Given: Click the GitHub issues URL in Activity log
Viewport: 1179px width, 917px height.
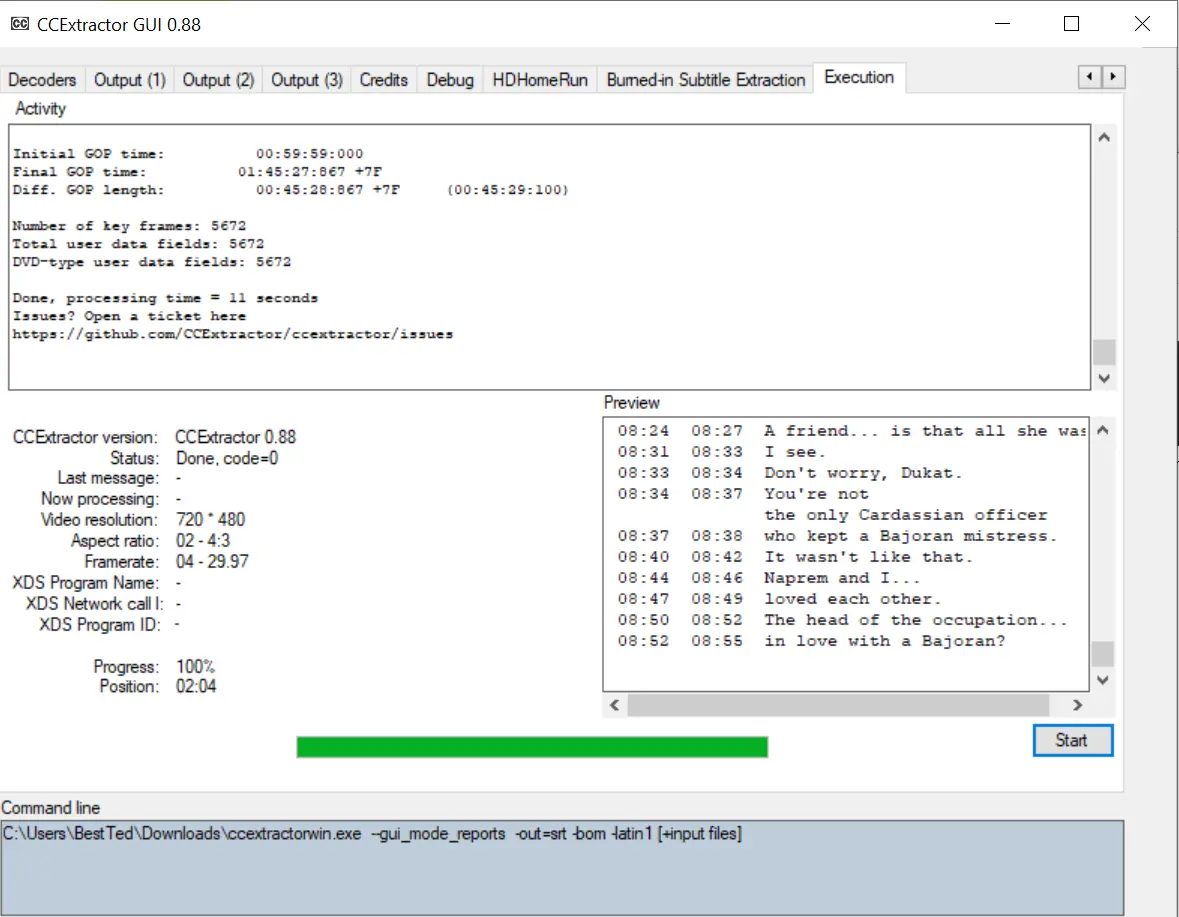Looking at the screenshot, I should click(233, 334).
